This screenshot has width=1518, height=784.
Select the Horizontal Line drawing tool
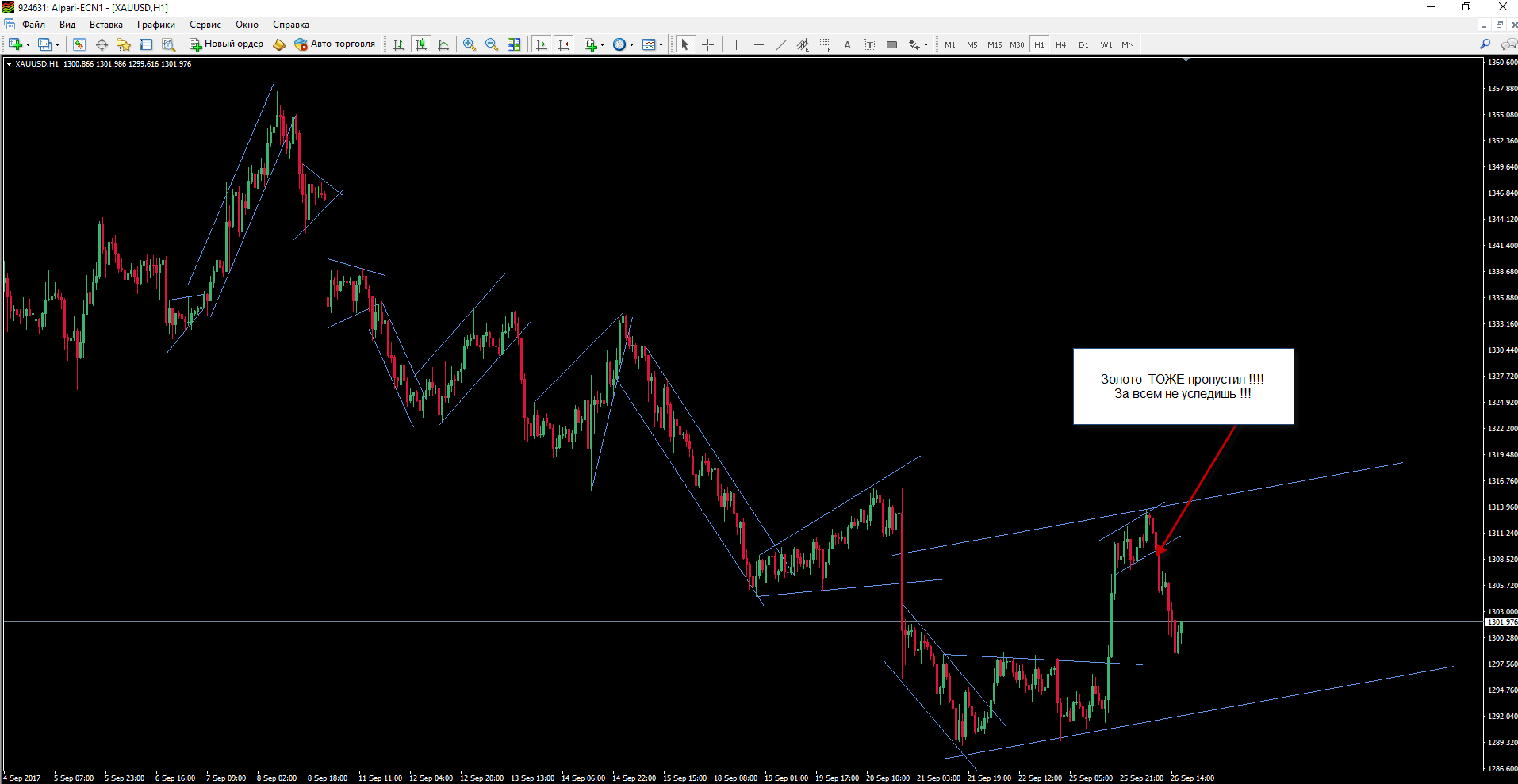pos(758,44)
